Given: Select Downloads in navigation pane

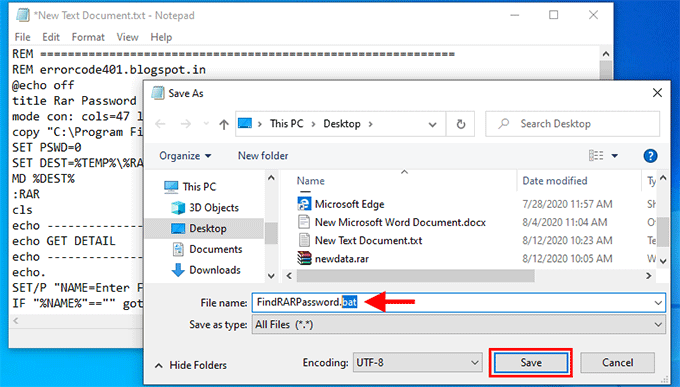Looking at the screenshot, I should point(215,270).
